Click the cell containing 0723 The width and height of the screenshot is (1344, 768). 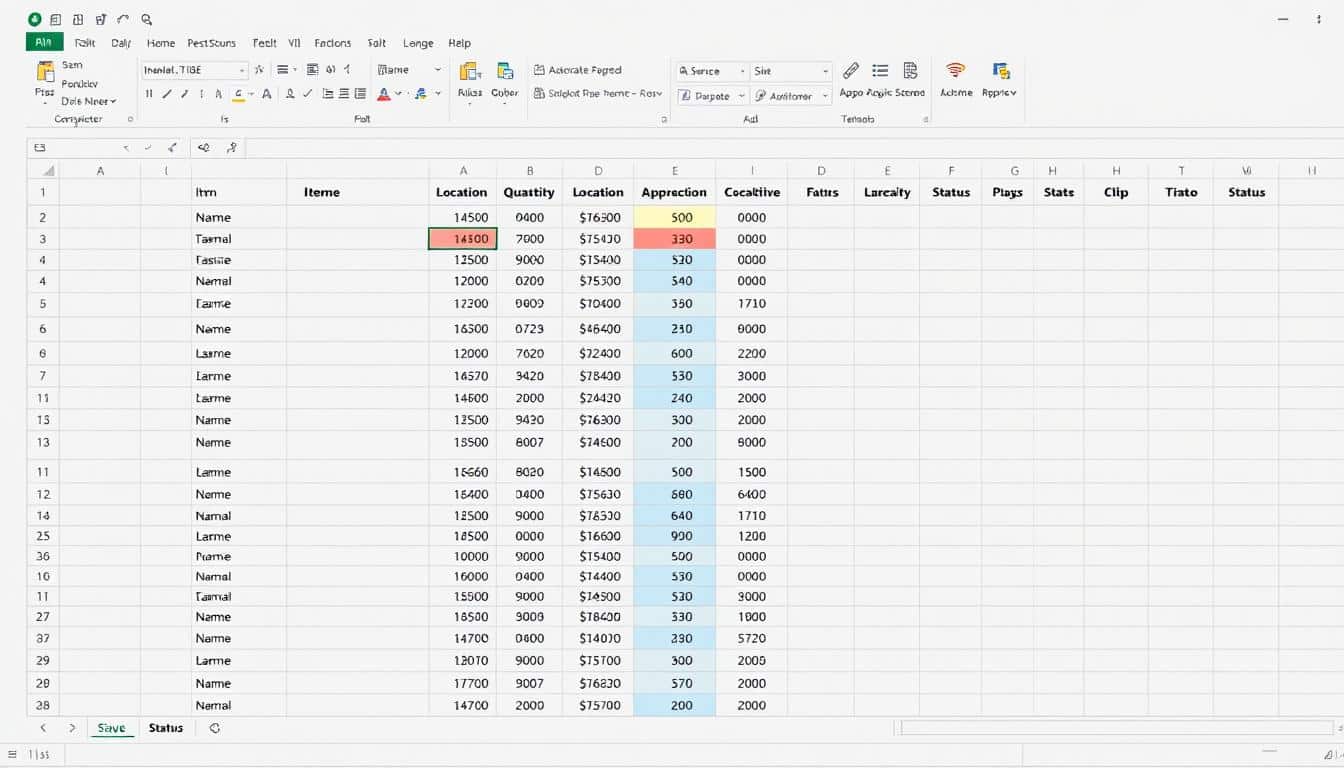[x=529, y=329]
